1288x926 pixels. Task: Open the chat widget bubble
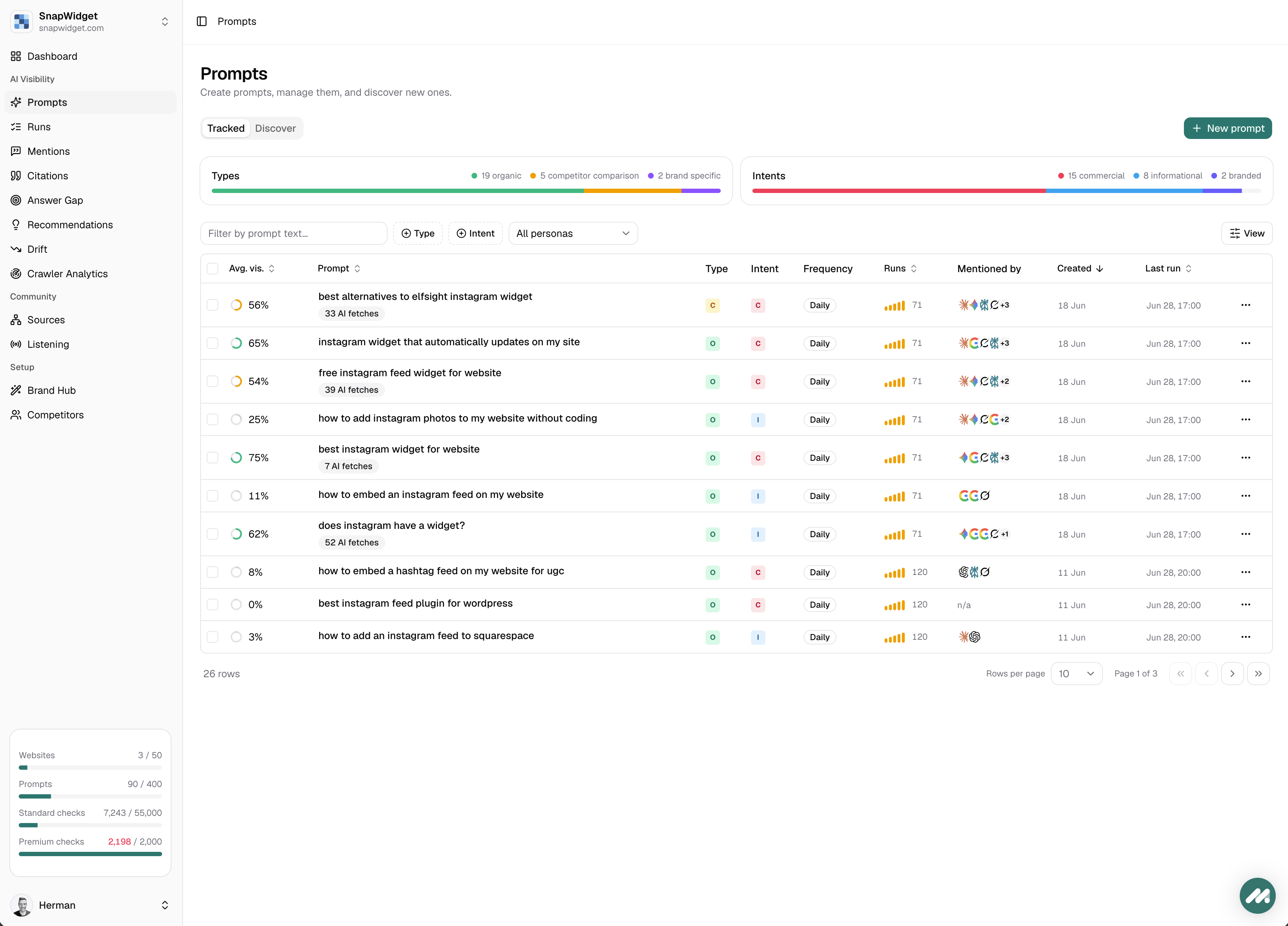(x=1257, y=896)
